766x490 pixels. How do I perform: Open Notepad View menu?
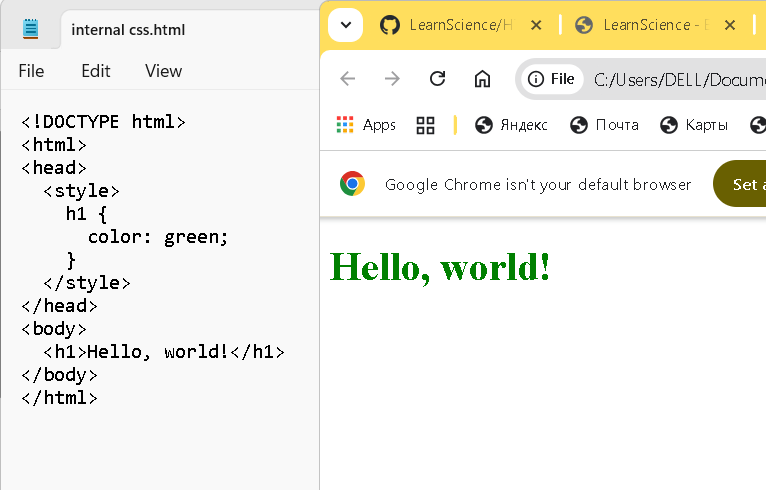tap(163, 71)
